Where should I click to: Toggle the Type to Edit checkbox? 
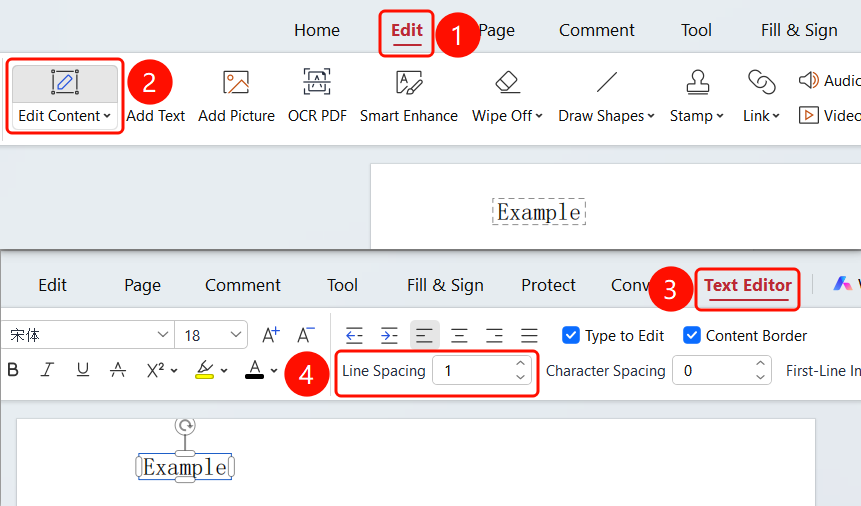click(x=571, y=335)
